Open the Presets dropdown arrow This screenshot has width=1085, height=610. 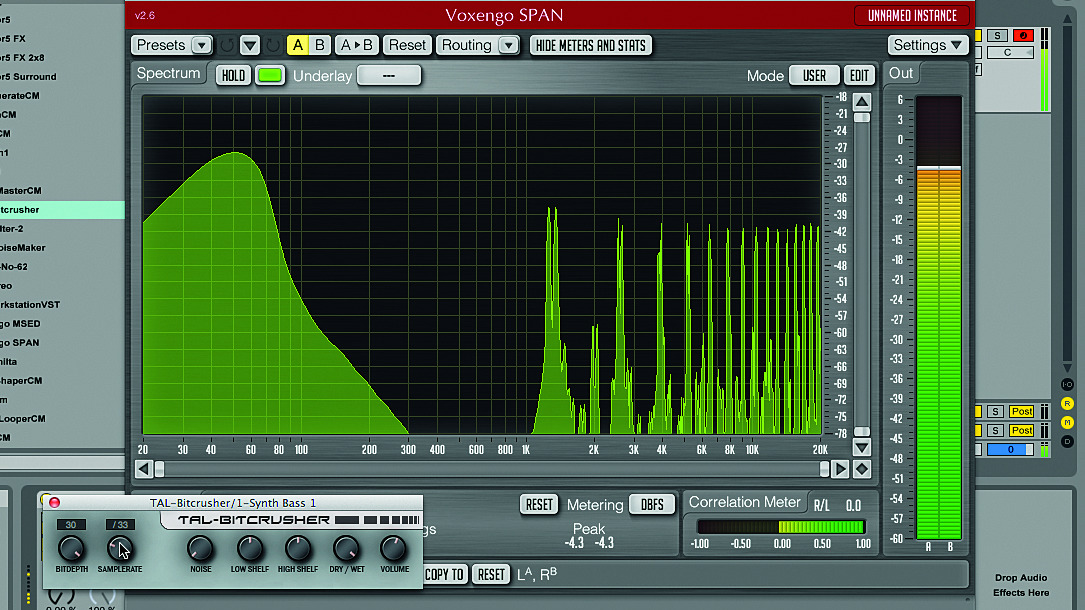coord(201,46)
